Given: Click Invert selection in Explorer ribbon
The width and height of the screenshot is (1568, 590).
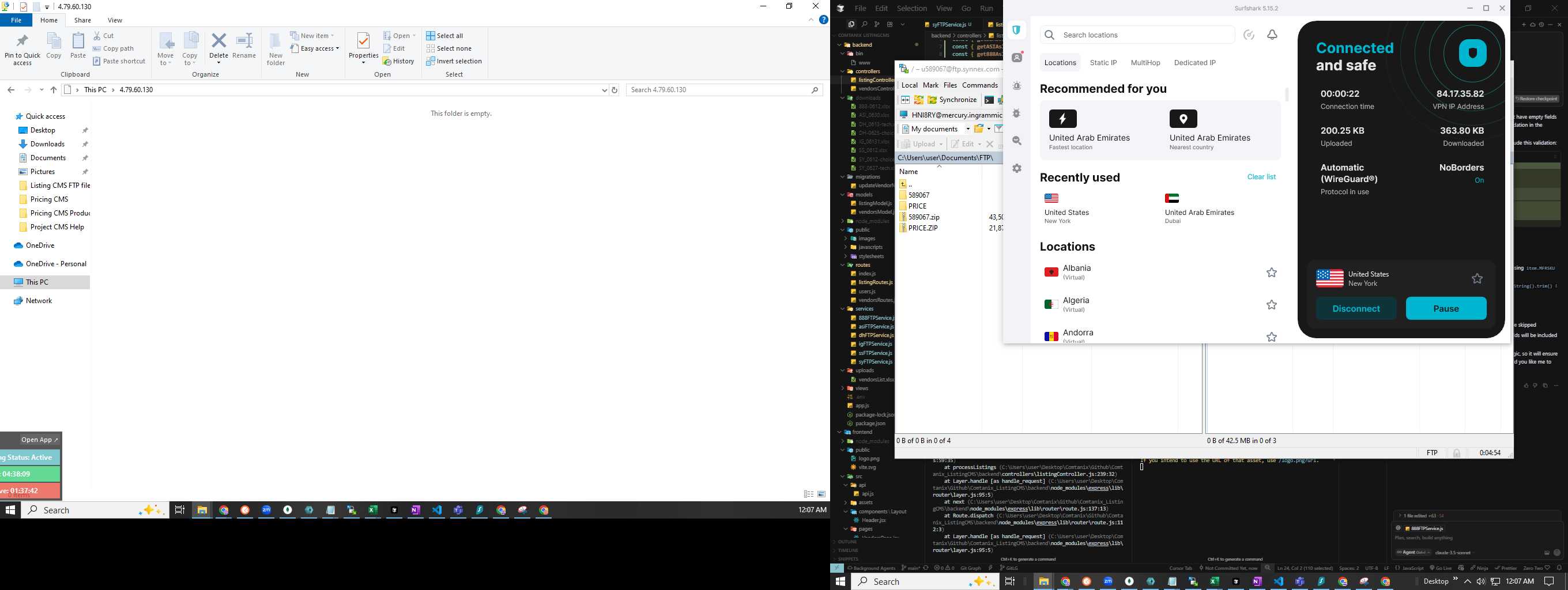Looking at the screenshot, I should pyautogui.click(x=454, y=62).
